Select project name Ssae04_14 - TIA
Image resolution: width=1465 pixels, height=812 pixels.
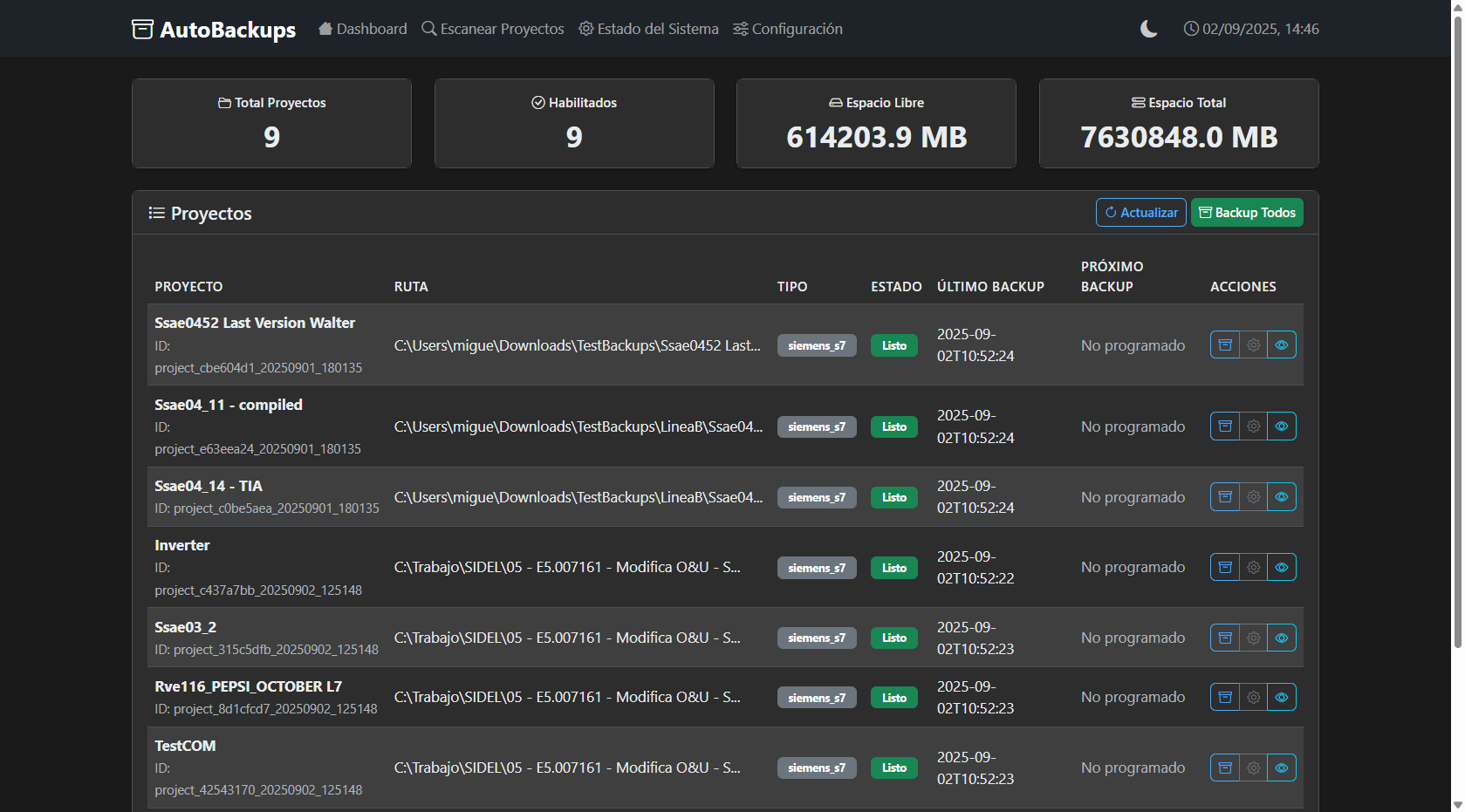(x=209, y=486)
